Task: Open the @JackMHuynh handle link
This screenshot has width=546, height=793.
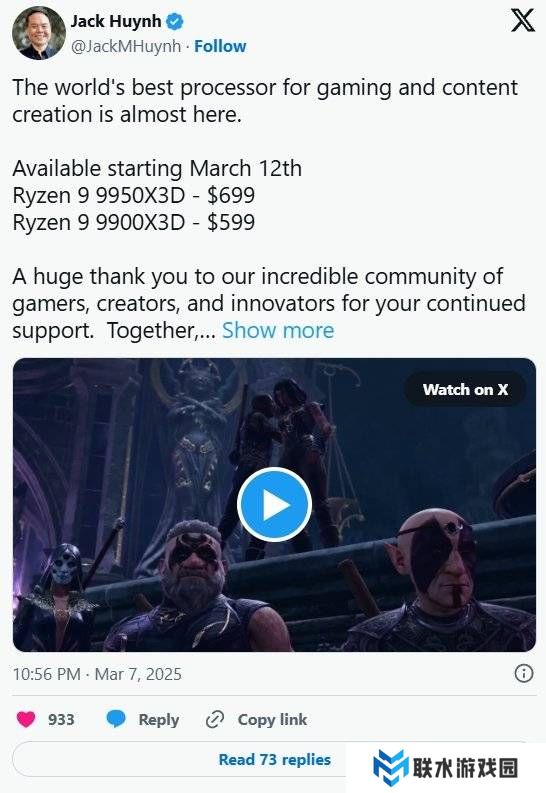Action: coord(125,46)
